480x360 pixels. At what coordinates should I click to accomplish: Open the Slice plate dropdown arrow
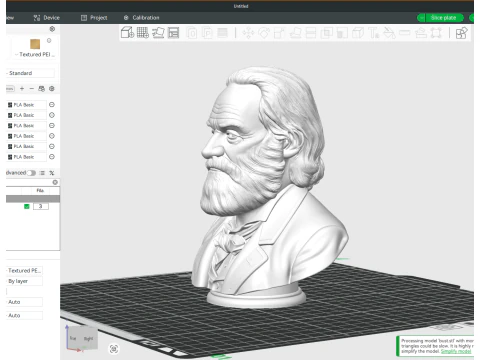(421, 18)
